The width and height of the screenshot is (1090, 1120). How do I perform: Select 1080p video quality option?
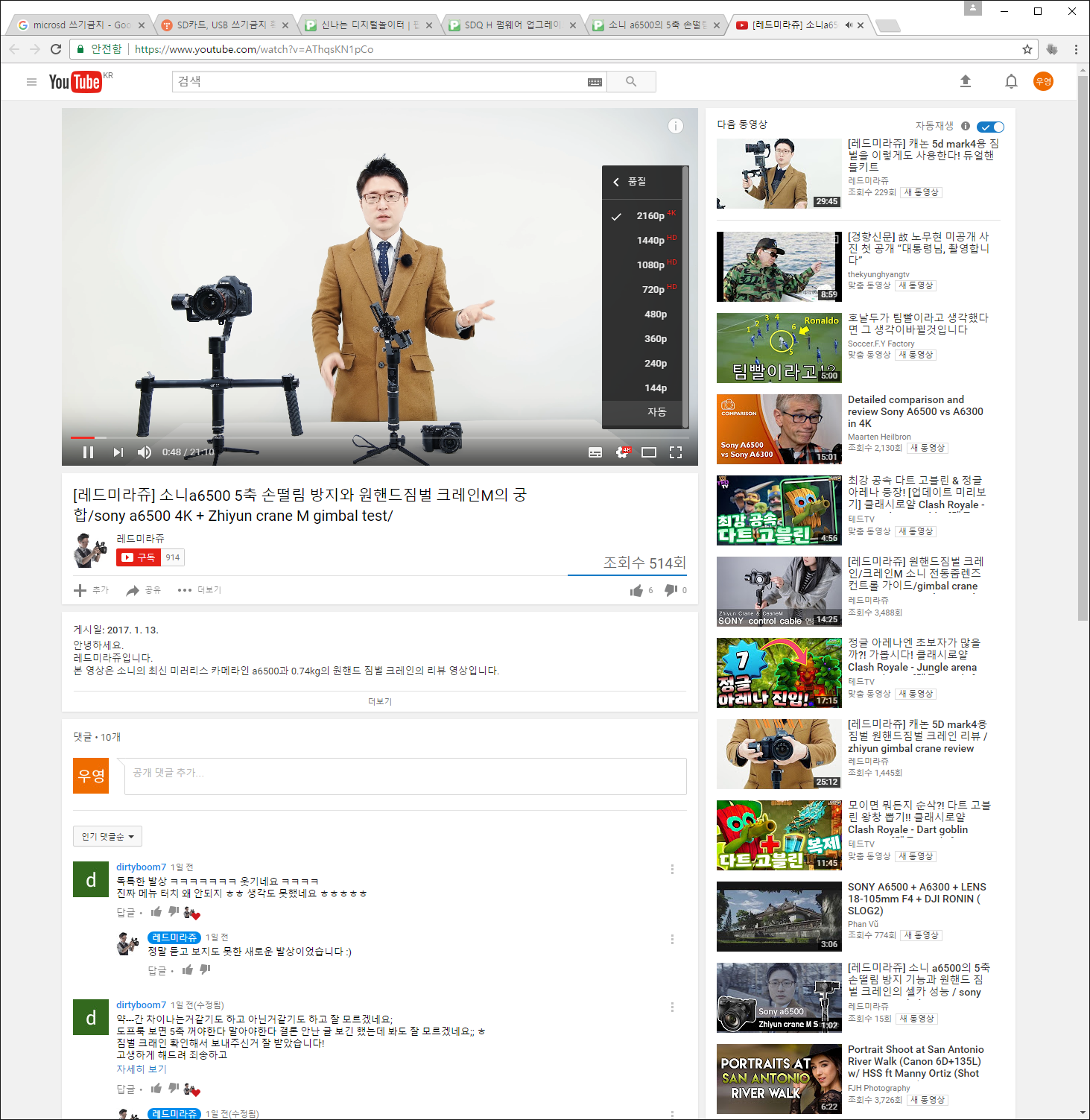point(650,265)
